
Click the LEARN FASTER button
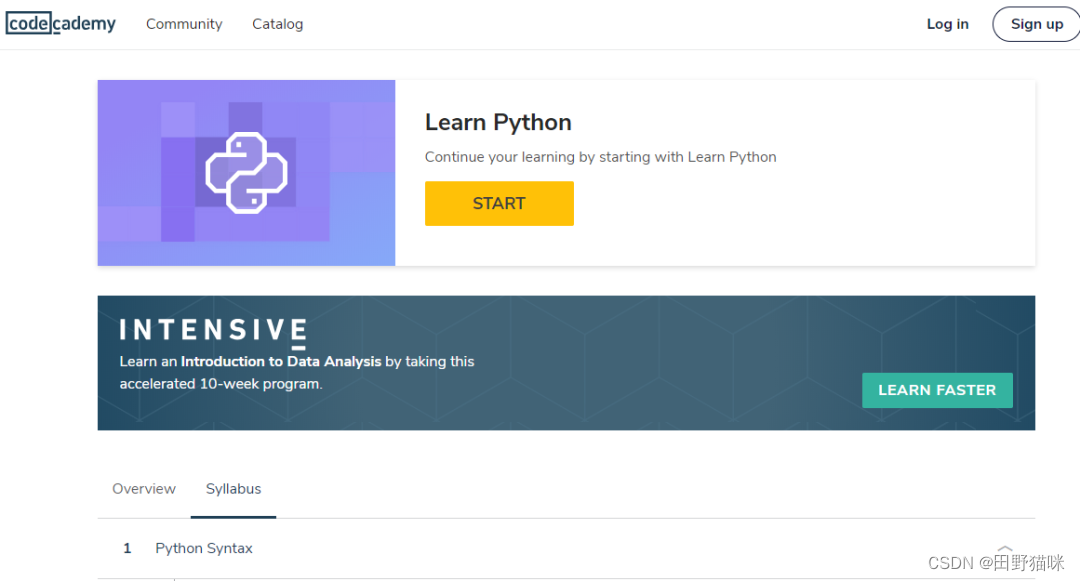click(937, 390)
